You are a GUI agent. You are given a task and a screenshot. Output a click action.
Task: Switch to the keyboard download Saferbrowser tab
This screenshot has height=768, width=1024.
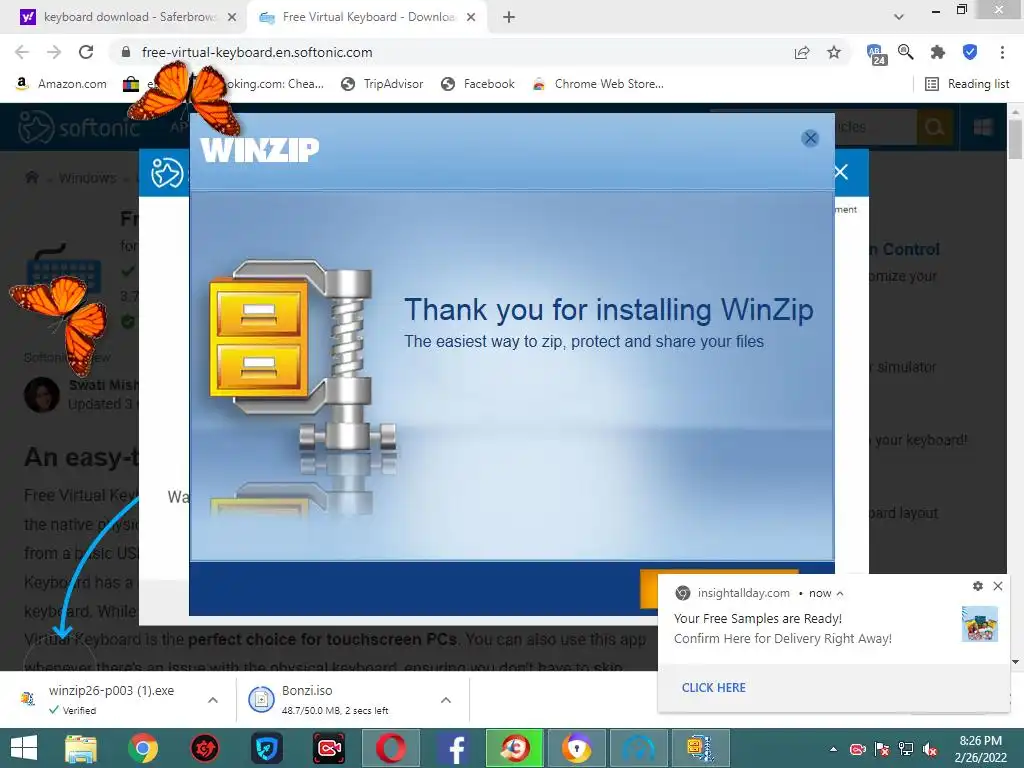pos(129,17)
